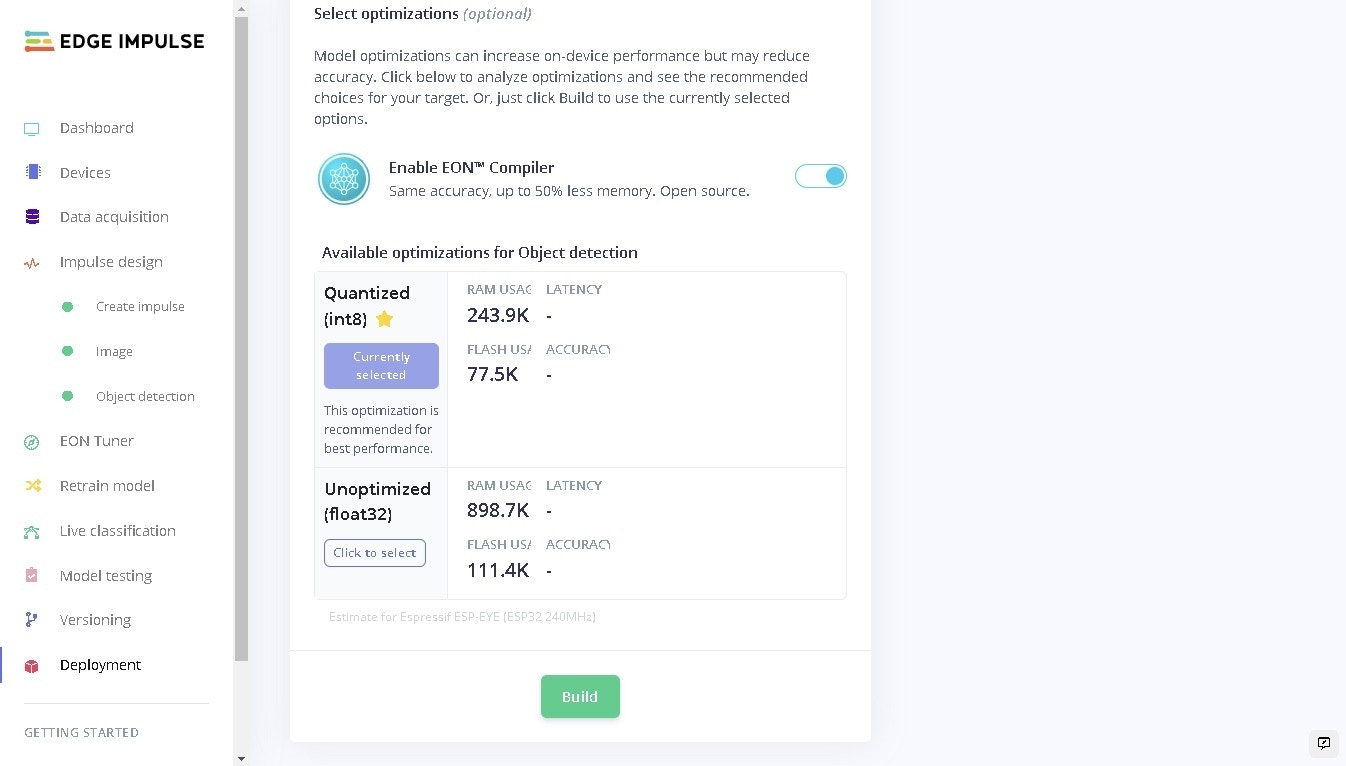Open the Image processing sub-item
Screen dimensions: 1346x766
tap(114, 352)
